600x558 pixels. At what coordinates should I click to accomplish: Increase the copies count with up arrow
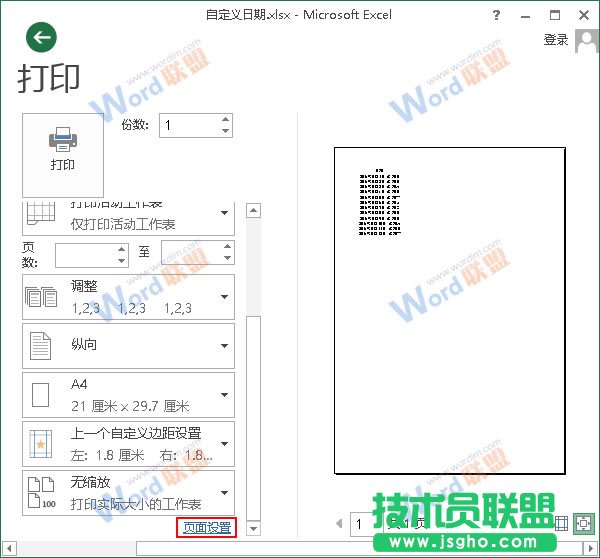[225, 119]
